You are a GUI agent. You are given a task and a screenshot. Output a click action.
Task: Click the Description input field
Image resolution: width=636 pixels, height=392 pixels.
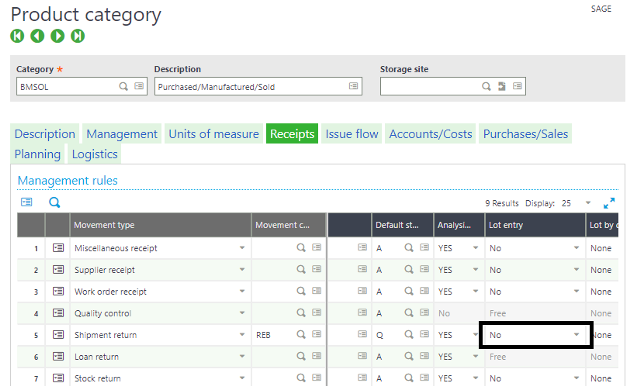(258, 86)
